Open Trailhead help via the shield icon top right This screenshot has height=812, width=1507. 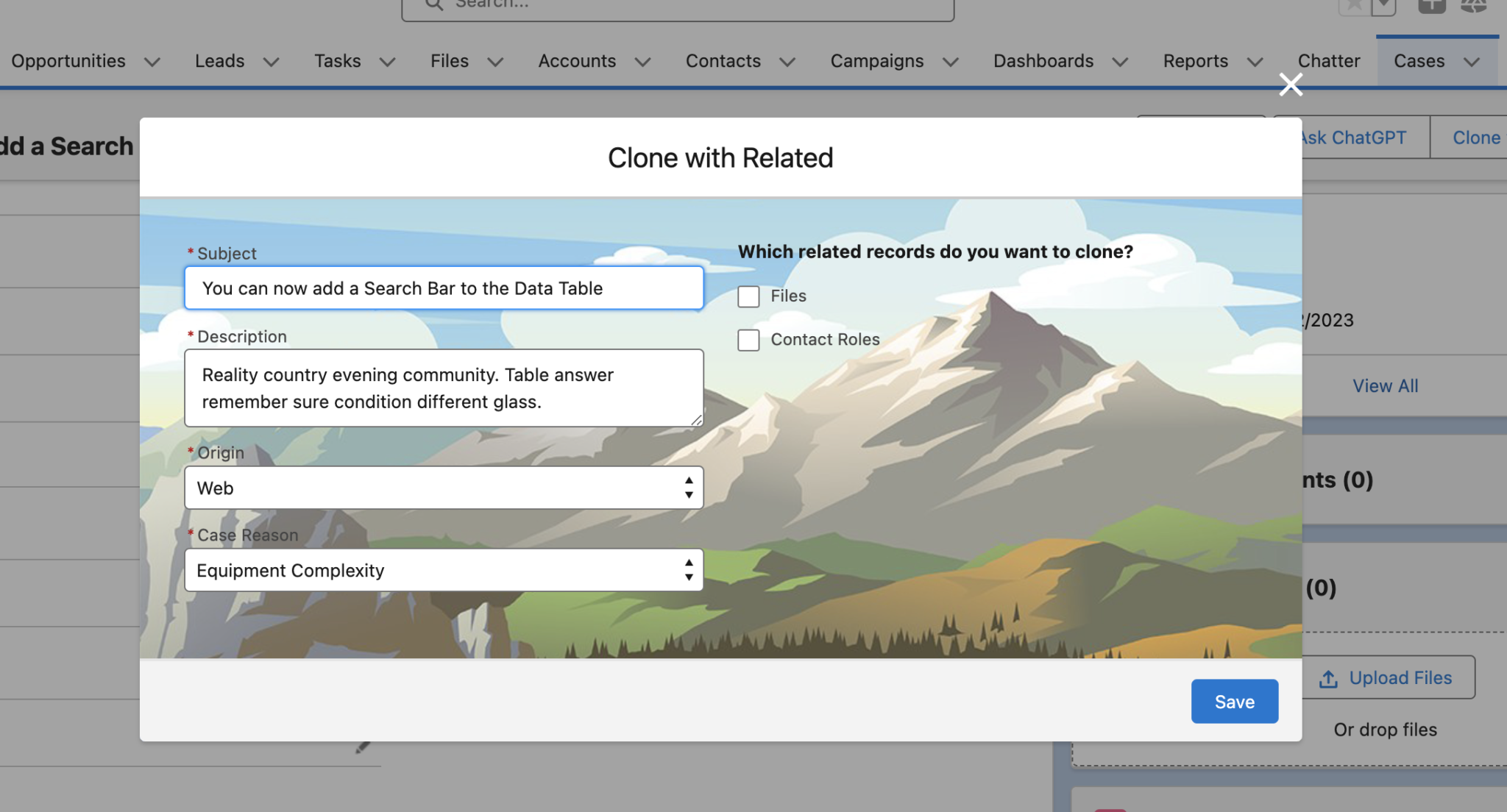click(1474, 6)
